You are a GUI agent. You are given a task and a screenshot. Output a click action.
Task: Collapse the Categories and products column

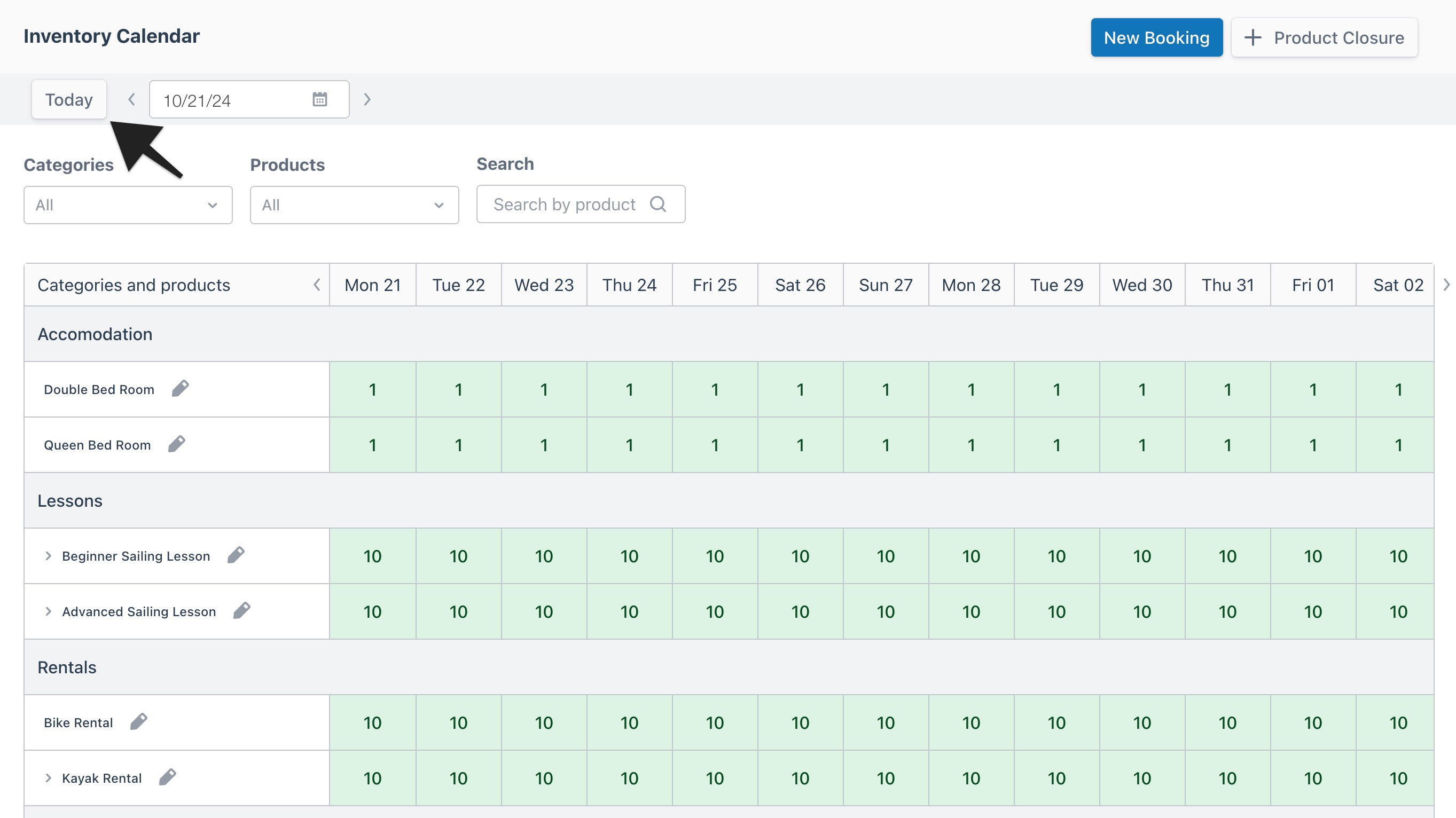(317, 285)
